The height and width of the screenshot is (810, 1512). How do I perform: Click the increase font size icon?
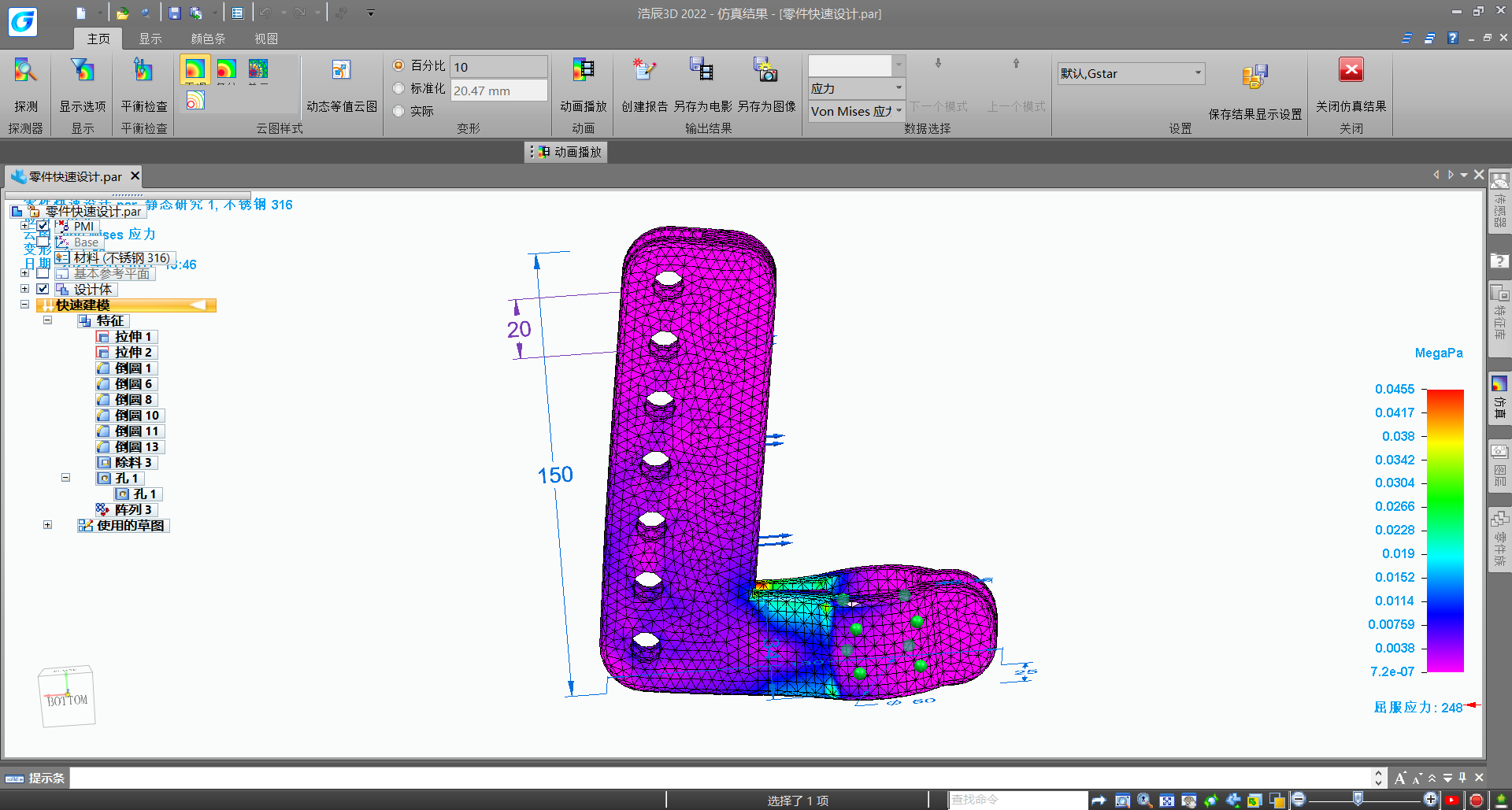click(1400, 778)
